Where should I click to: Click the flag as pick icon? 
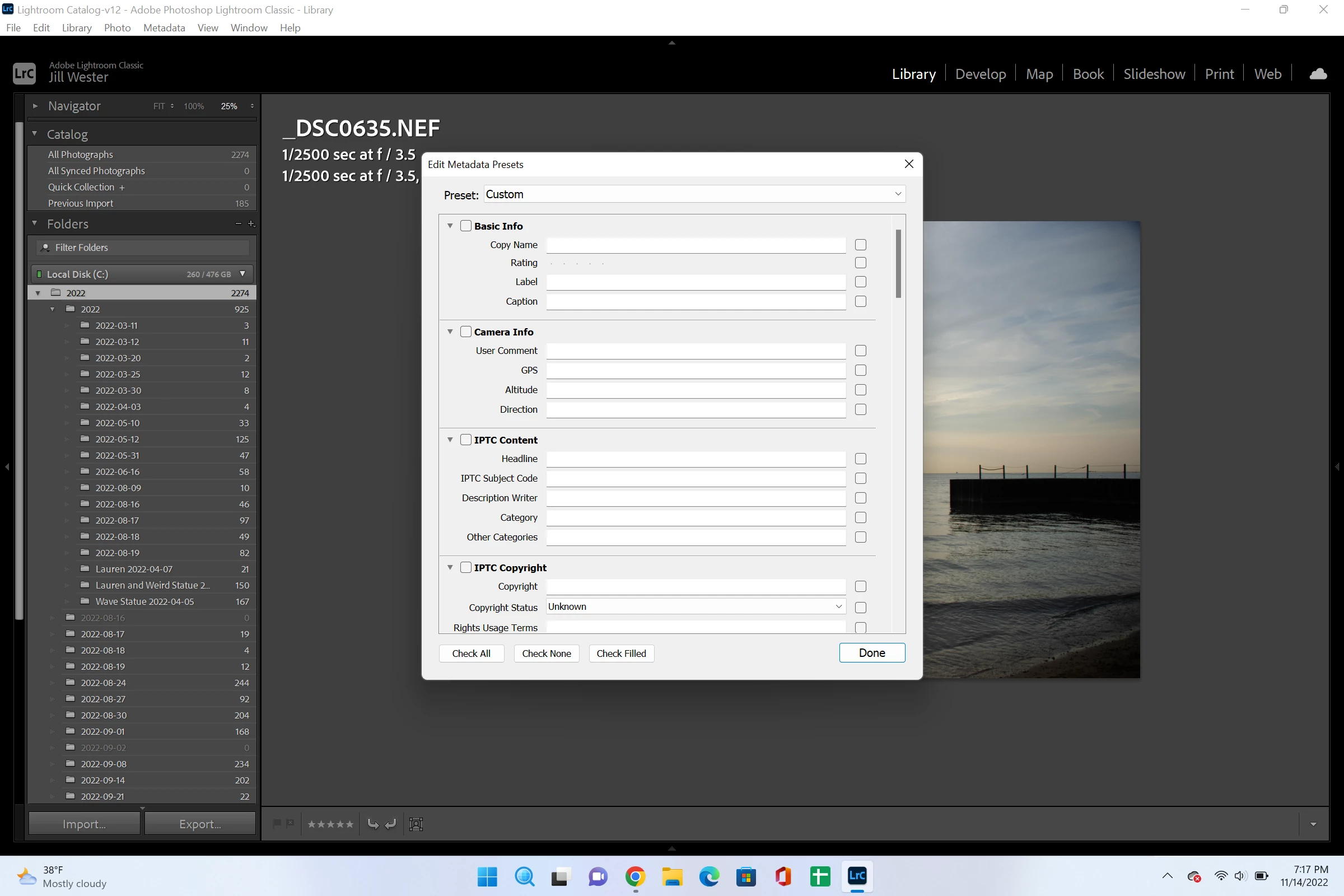(x=277, y=823)
